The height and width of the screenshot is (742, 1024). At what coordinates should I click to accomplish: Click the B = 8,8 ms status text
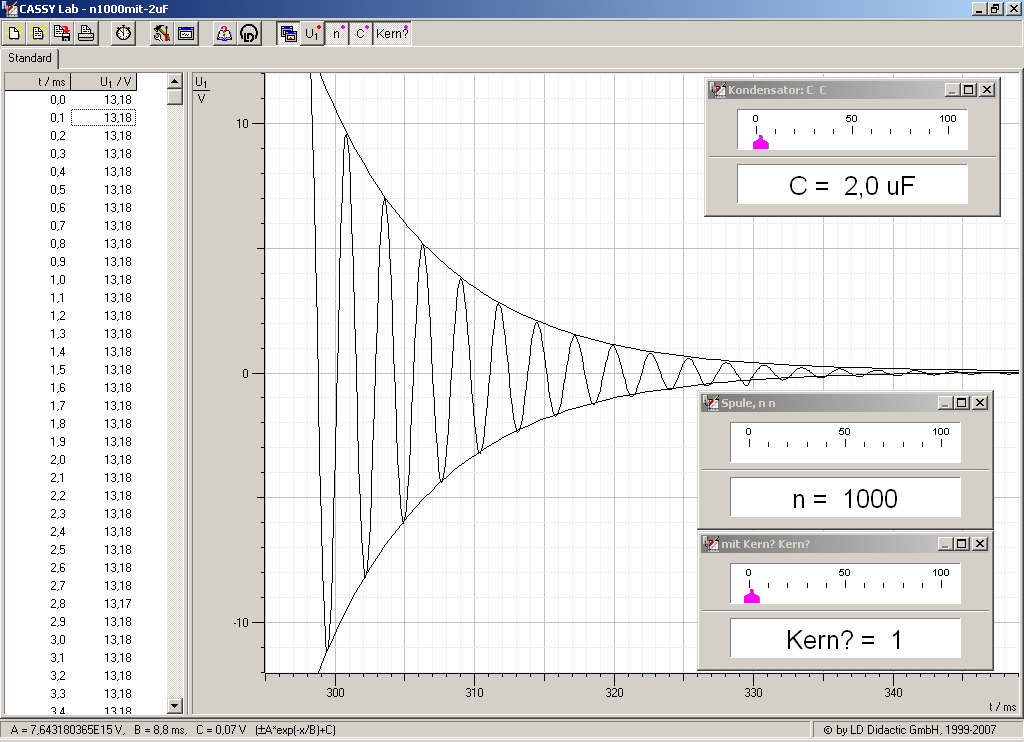click(x=160, y=730)
